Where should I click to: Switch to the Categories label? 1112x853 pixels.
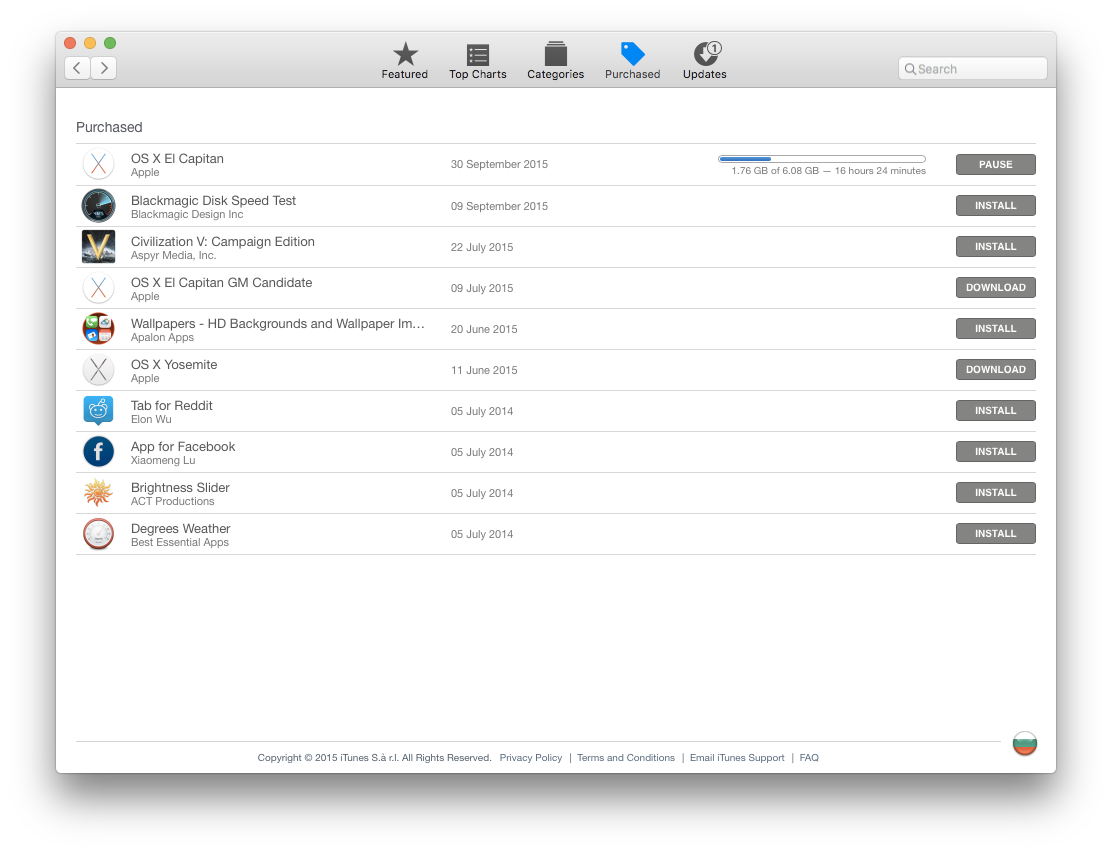point(555,74)
